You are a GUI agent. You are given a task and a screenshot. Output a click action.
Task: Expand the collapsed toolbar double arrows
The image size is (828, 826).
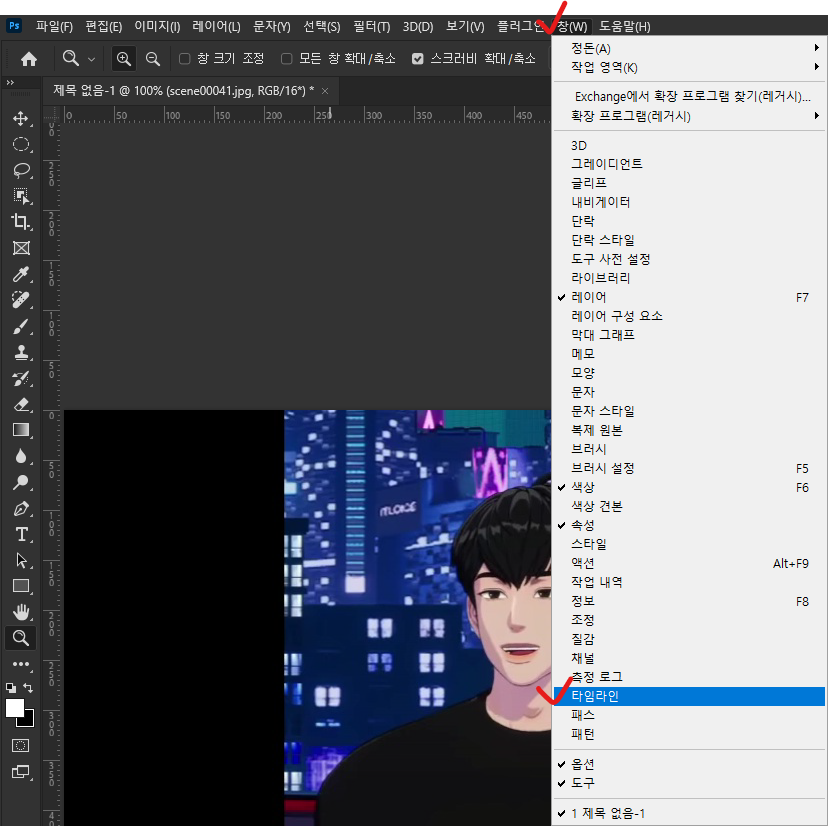[x=10, y=82]
